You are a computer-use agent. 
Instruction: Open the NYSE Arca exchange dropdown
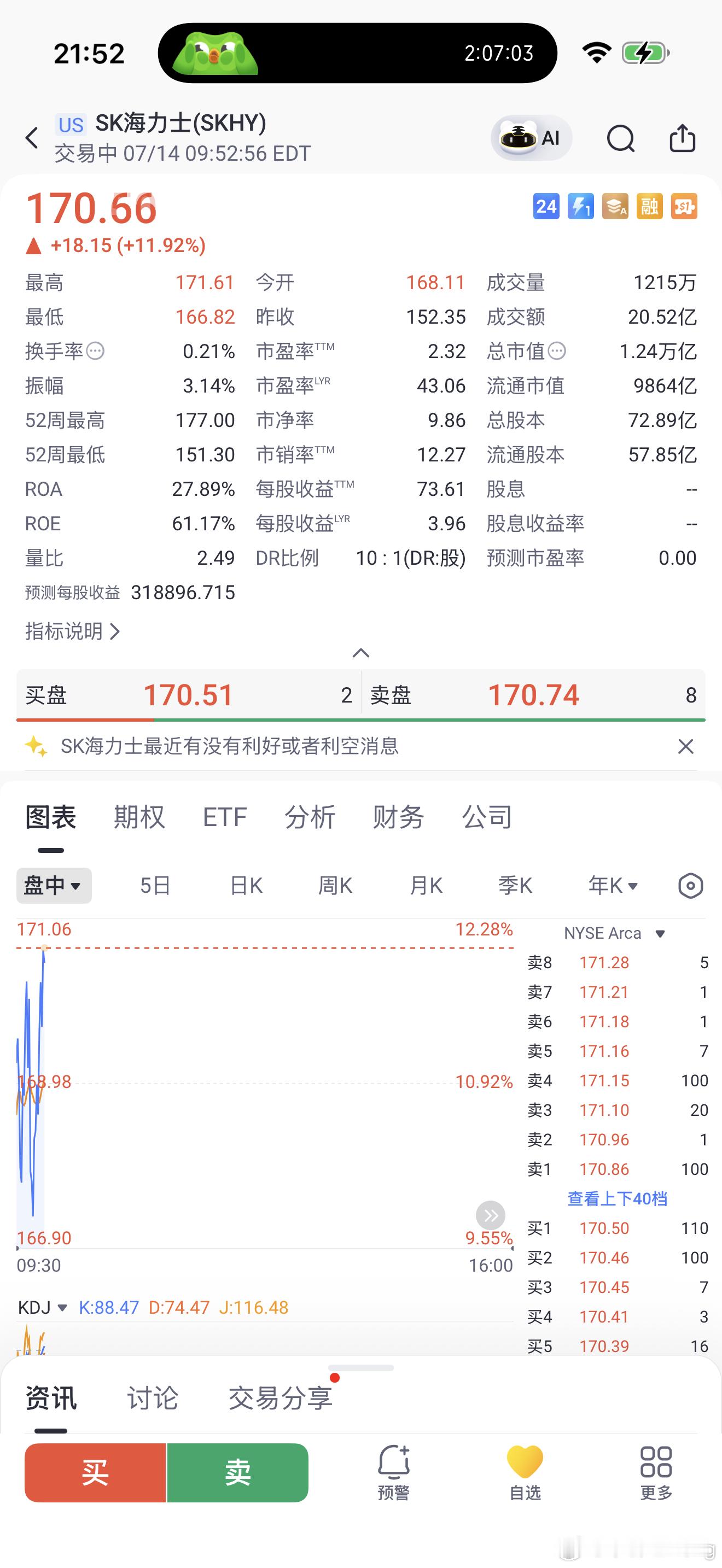point(615,933)
